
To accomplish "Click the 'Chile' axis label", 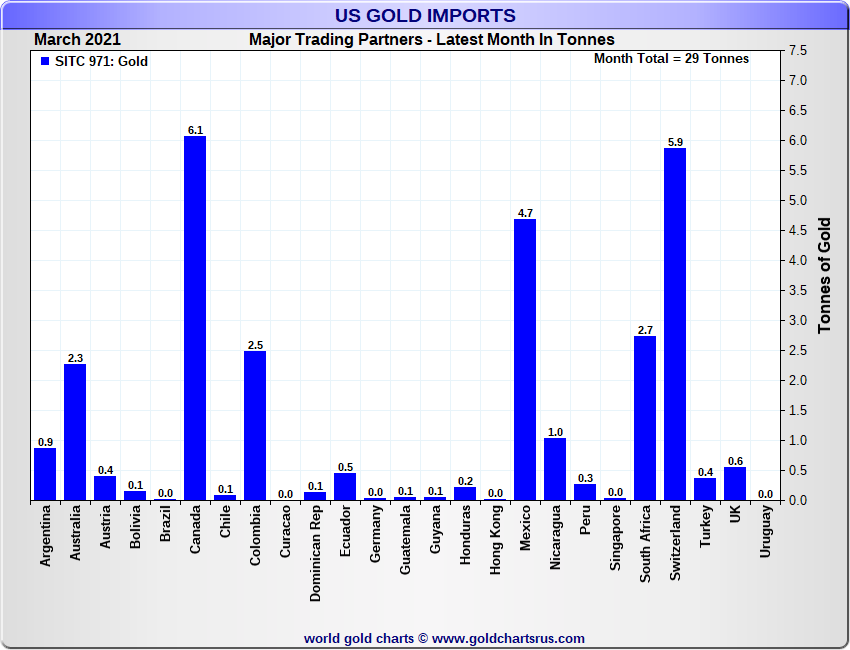I will [x=225, y=522].
